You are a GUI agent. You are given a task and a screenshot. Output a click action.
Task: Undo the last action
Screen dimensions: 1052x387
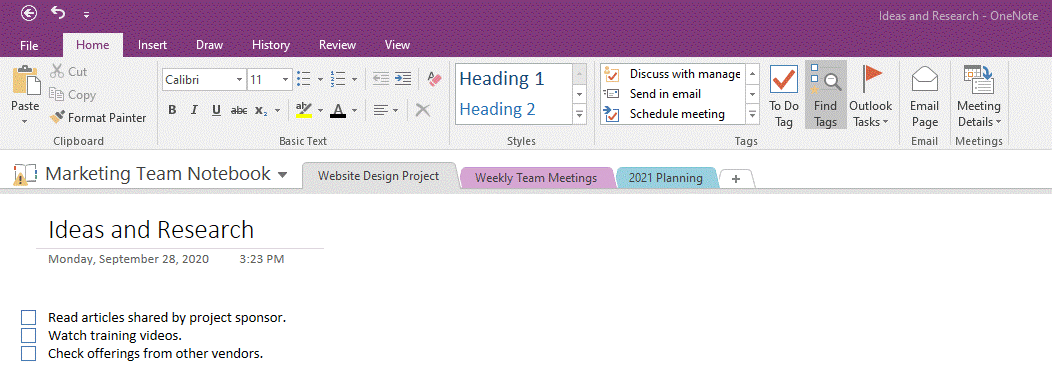point(58,13)
